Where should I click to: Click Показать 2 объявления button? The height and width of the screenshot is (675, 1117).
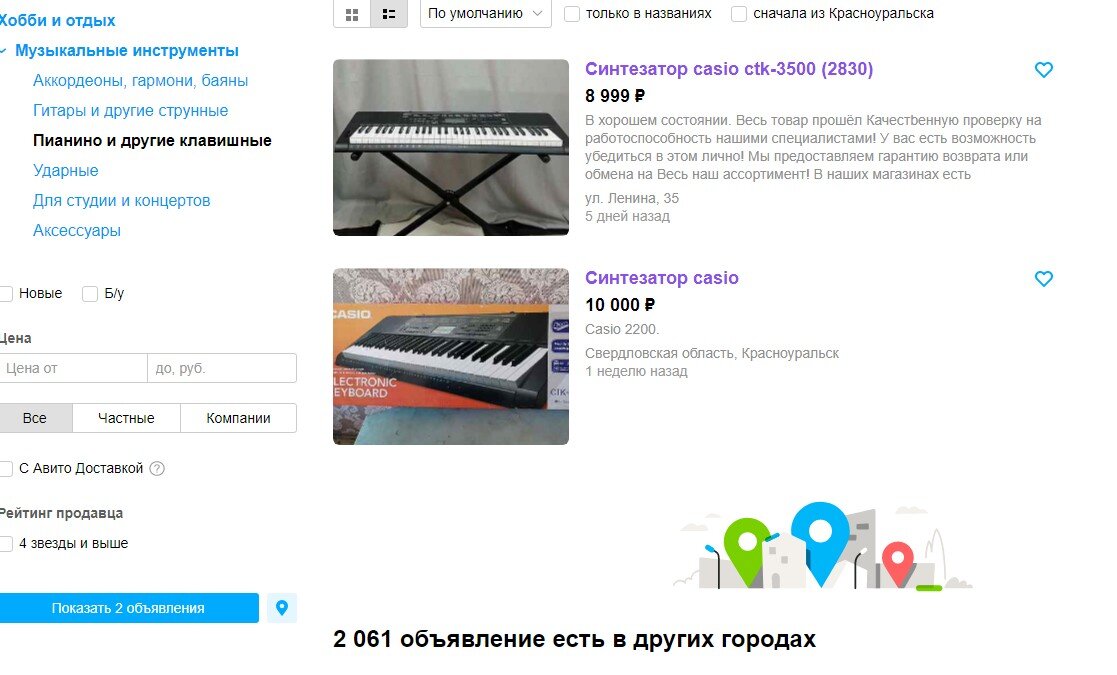[128, 608]
